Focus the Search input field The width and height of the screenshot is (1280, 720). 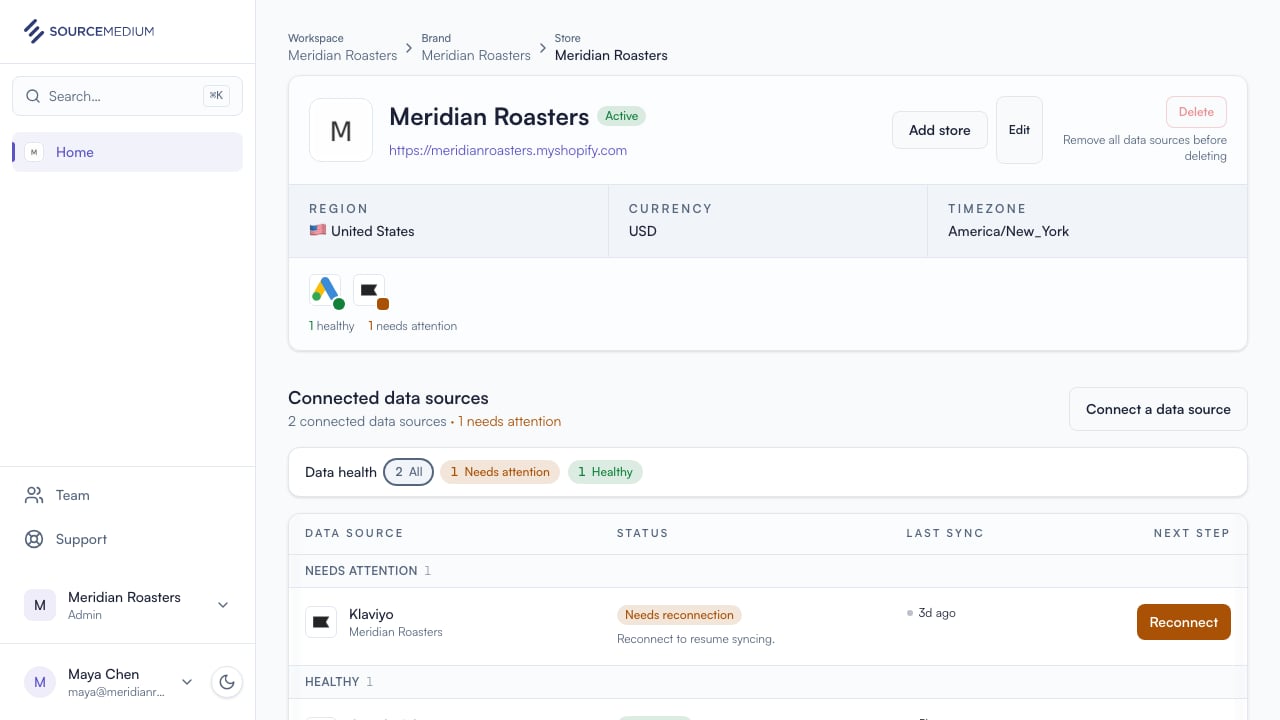(x=127, y=96)
